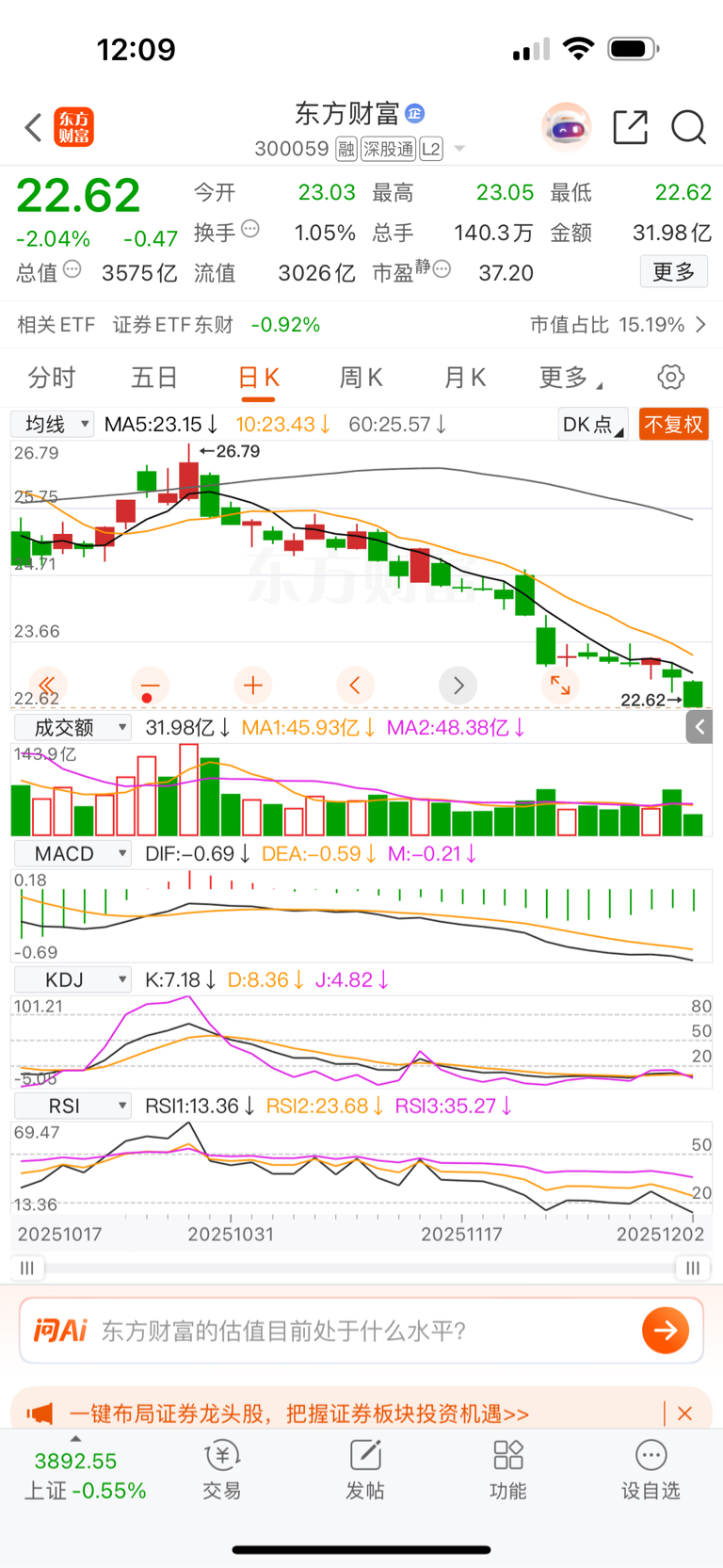Open the MACD indicator dropdown
Screen dimensions: 723x1568
pyautogui.click(x=72, y=853)
